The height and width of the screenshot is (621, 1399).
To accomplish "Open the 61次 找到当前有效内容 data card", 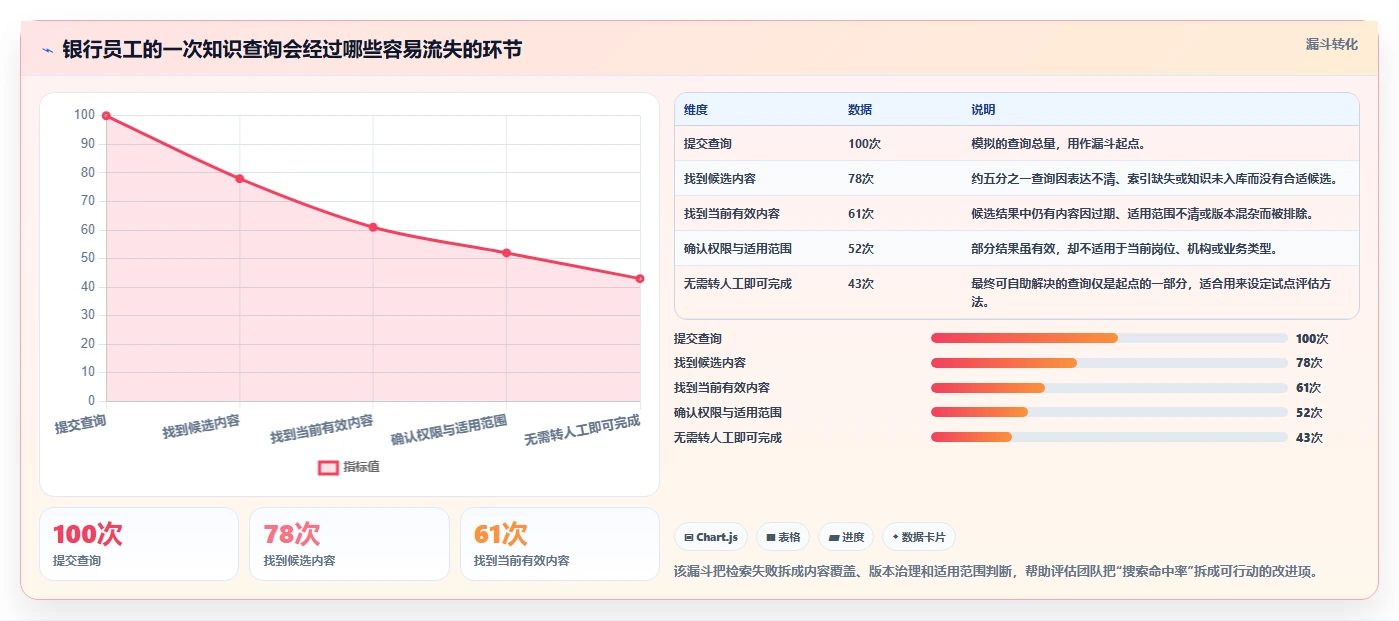I will pyautogui.click(x=560, y=544).
